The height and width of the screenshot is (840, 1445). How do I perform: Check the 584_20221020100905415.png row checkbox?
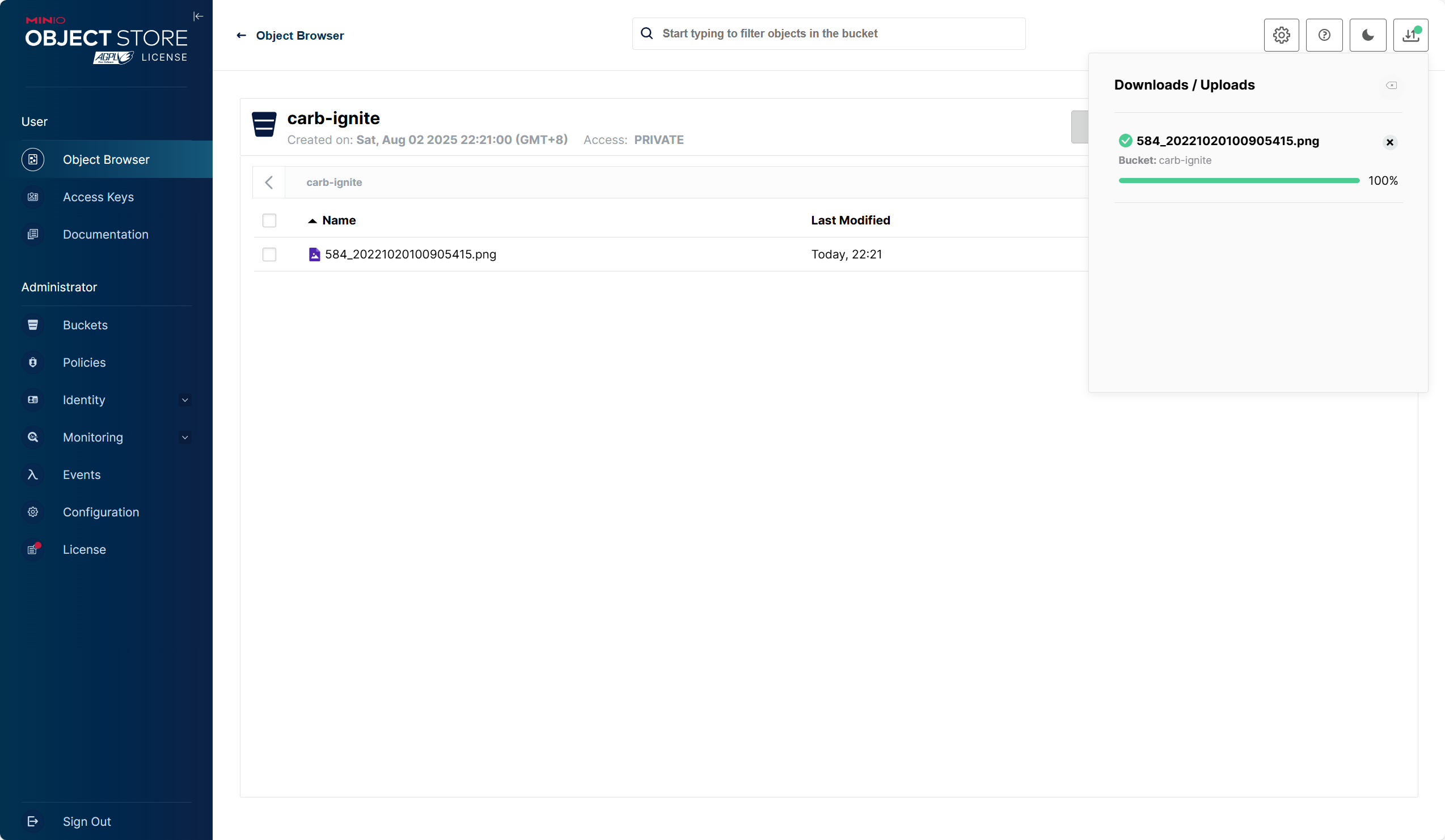pos(269,254)
